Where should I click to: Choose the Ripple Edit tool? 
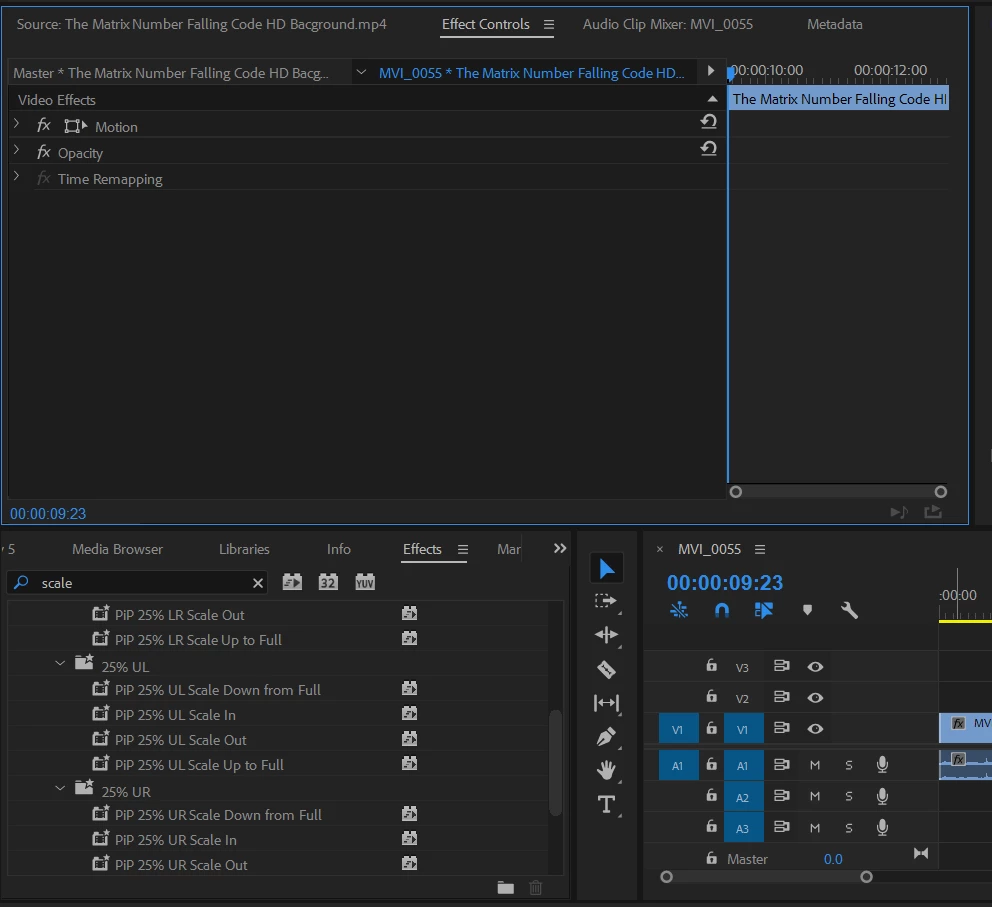pyautogui.click(x=606, y=634)
